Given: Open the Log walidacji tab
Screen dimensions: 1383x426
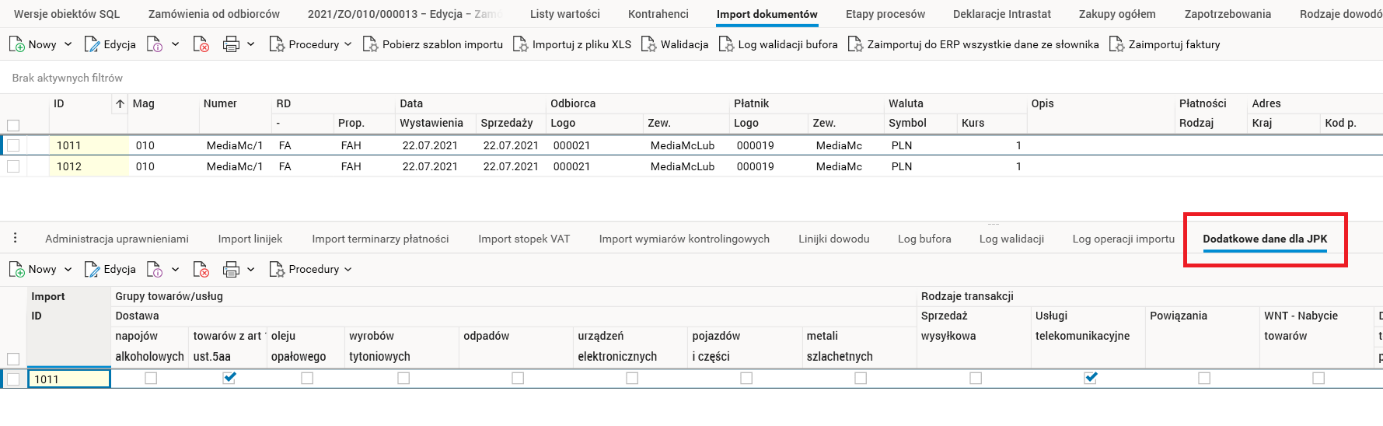Looking at the screenshot, I should 1011,239.
